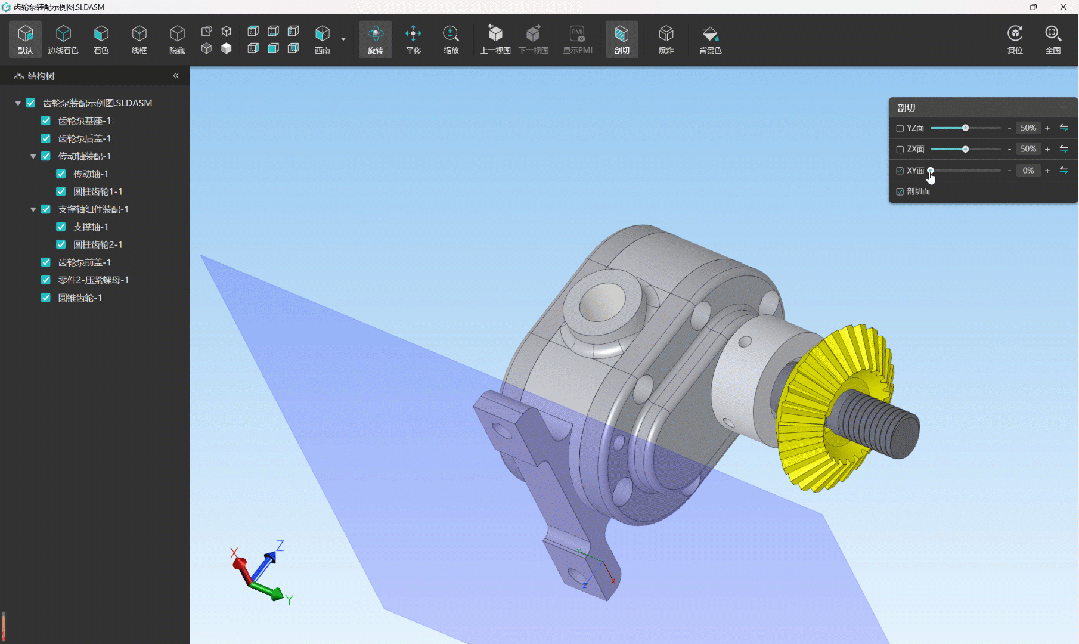Open the 爆炸 (explode) view tool
Screen dimensions: 1079x644
click(x=666, y=39)
